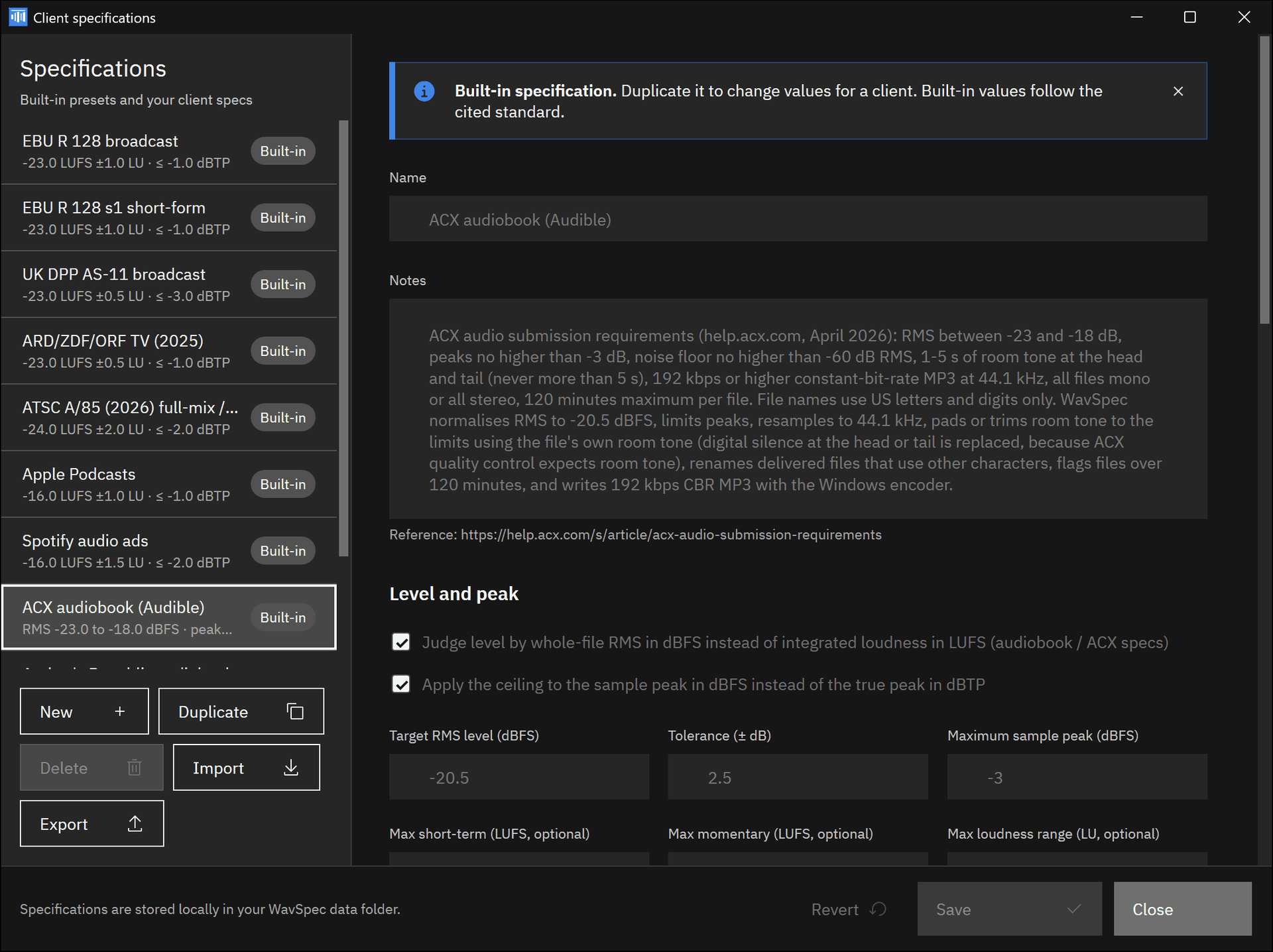Screen dimensions: 1273x952
Task: Click the Import button
Action: (247, 768)
